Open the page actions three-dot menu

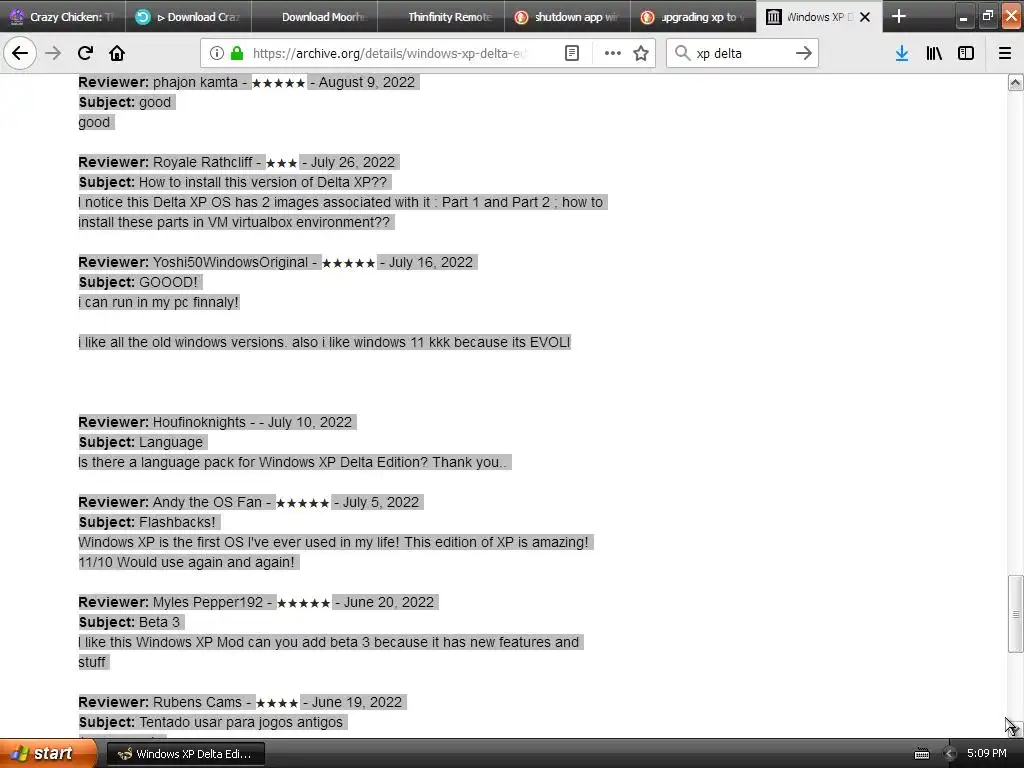(613, 53)
